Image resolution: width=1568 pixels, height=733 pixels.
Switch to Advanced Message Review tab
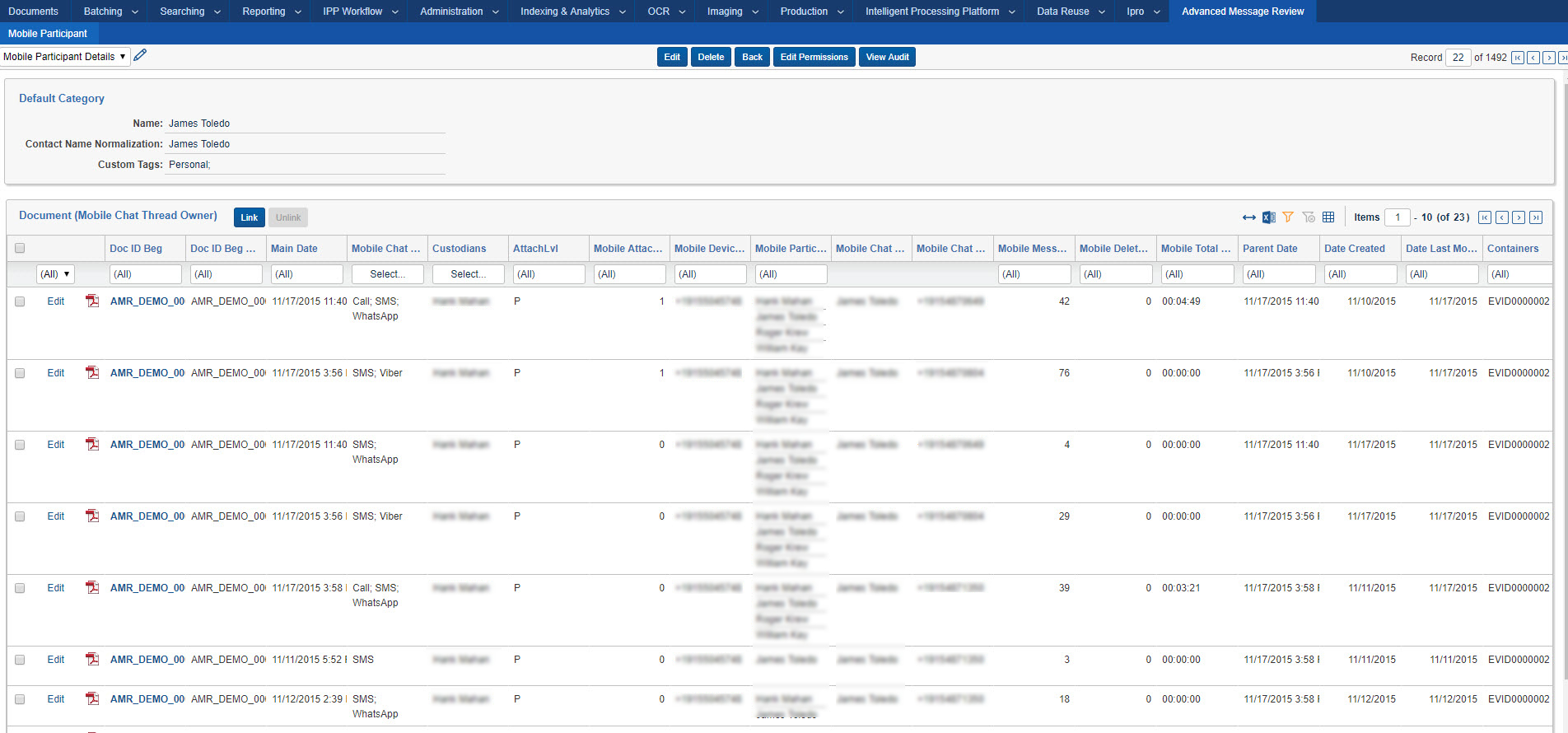click(1242, 12)
